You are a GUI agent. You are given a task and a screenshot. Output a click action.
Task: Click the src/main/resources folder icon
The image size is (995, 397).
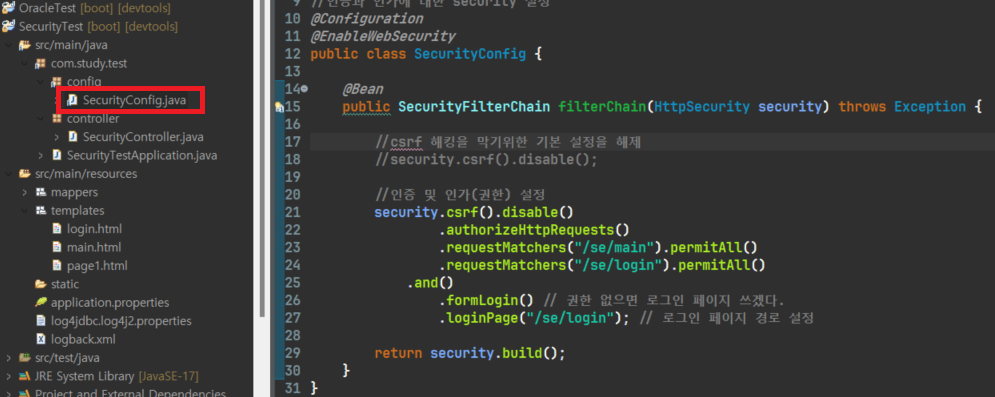[x=25, y=174]
